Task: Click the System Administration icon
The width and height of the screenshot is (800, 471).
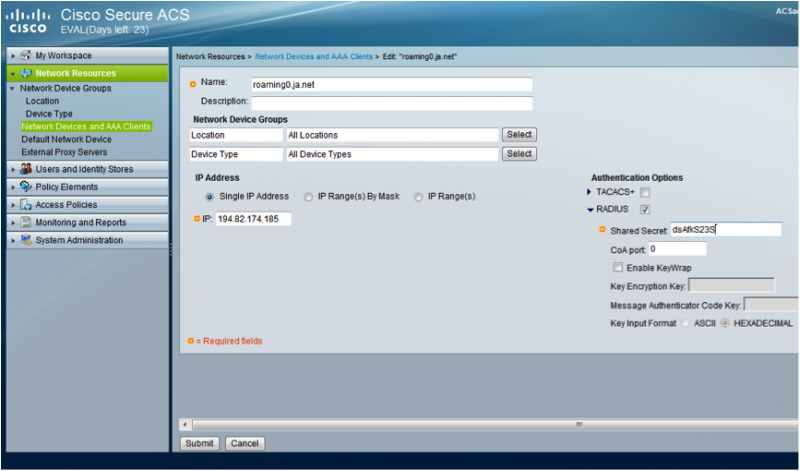Action: coord(26,240)
